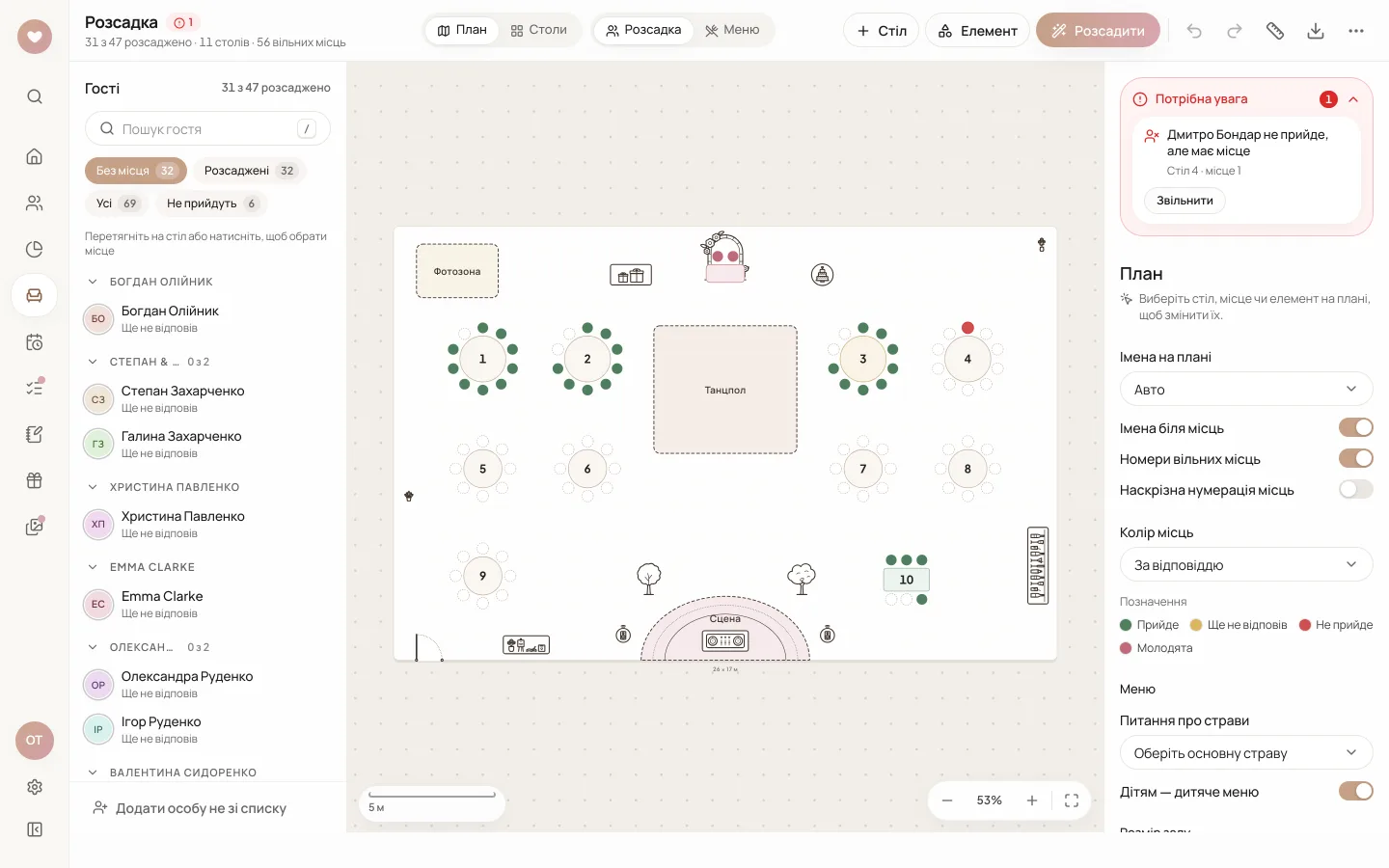
Task: Open the gift registry sidebar icon
Action: [x=35, y=480]
